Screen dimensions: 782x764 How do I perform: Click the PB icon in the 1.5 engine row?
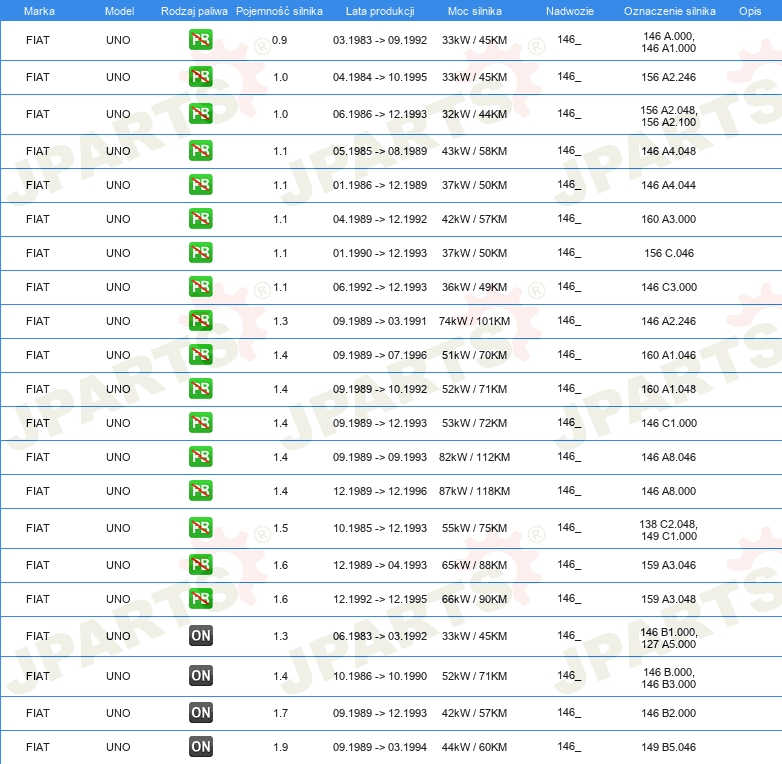[200, 528]
